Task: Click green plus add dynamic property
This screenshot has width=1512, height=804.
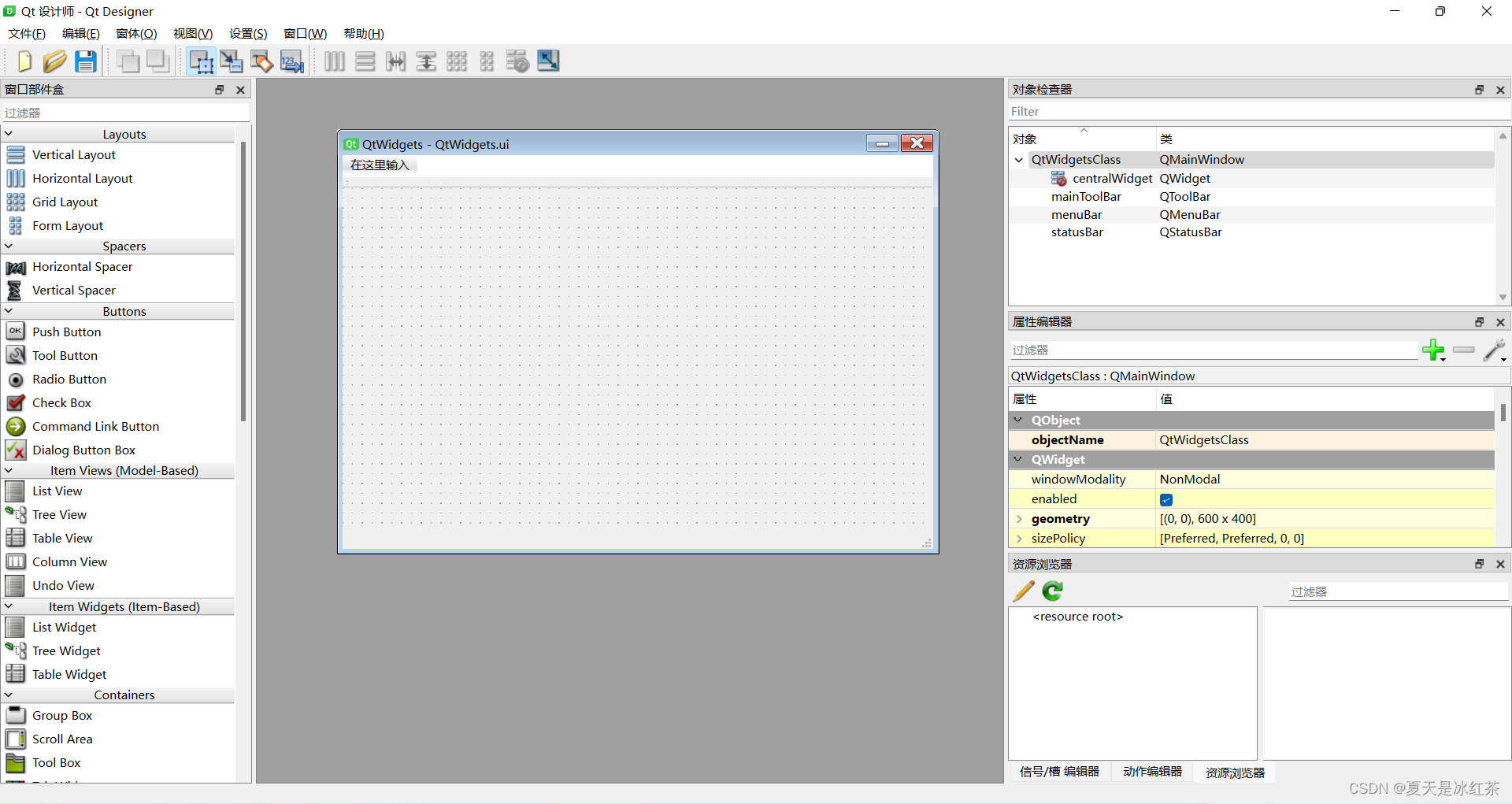Action: click(1434, 350)
